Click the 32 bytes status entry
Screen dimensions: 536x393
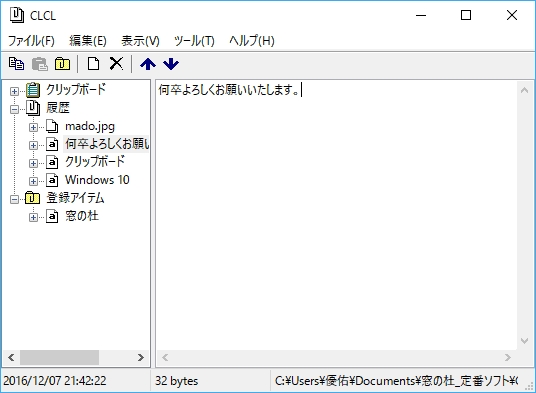tap(177, 381)
